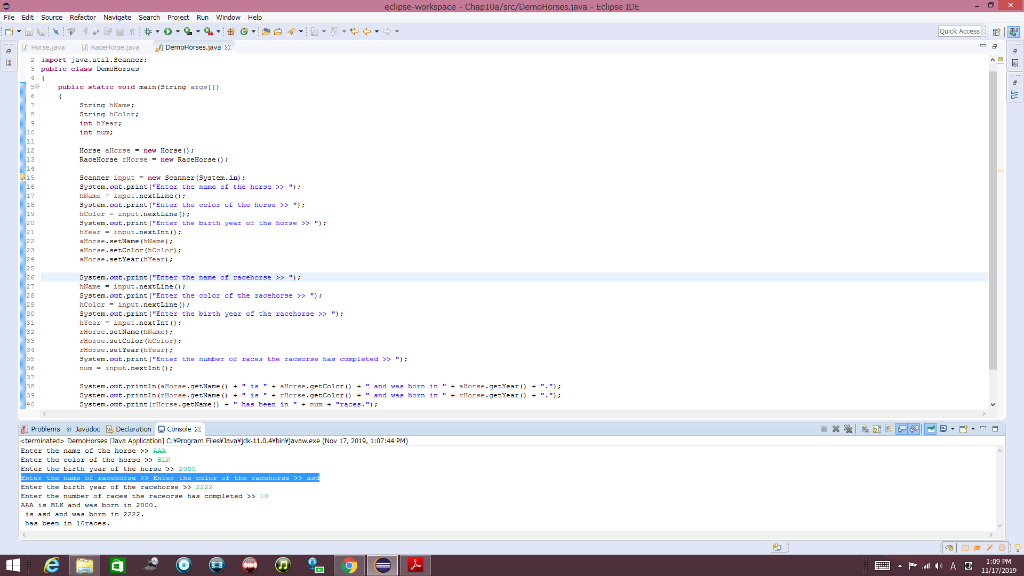Open the Debug launcher icon
The width and height of the screenshot is (1024, 576).
[147, 31]
